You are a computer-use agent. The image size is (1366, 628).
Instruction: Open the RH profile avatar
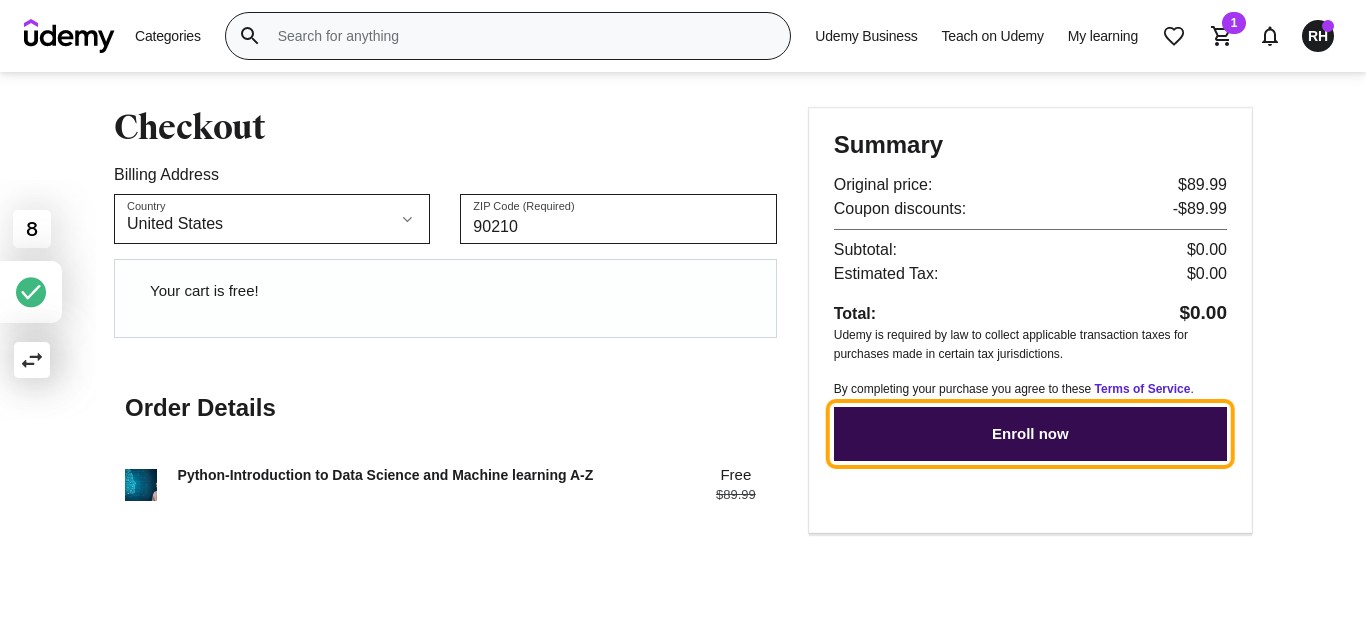pyautogui.click(x=1318, y=36)
